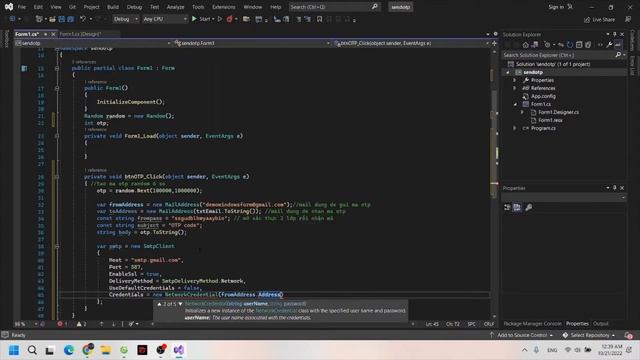Click View Code icon in Solution Explorer

[600, 45]
